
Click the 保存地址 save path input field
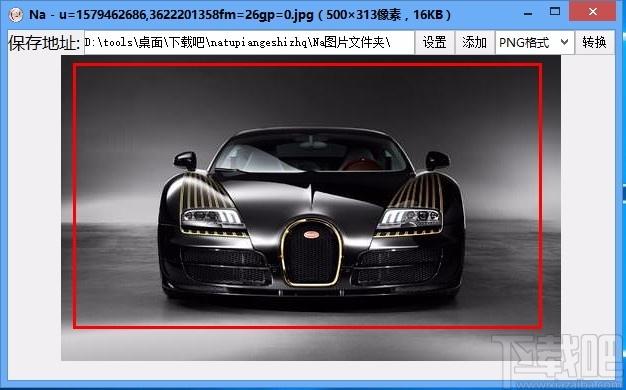point(249,42)
